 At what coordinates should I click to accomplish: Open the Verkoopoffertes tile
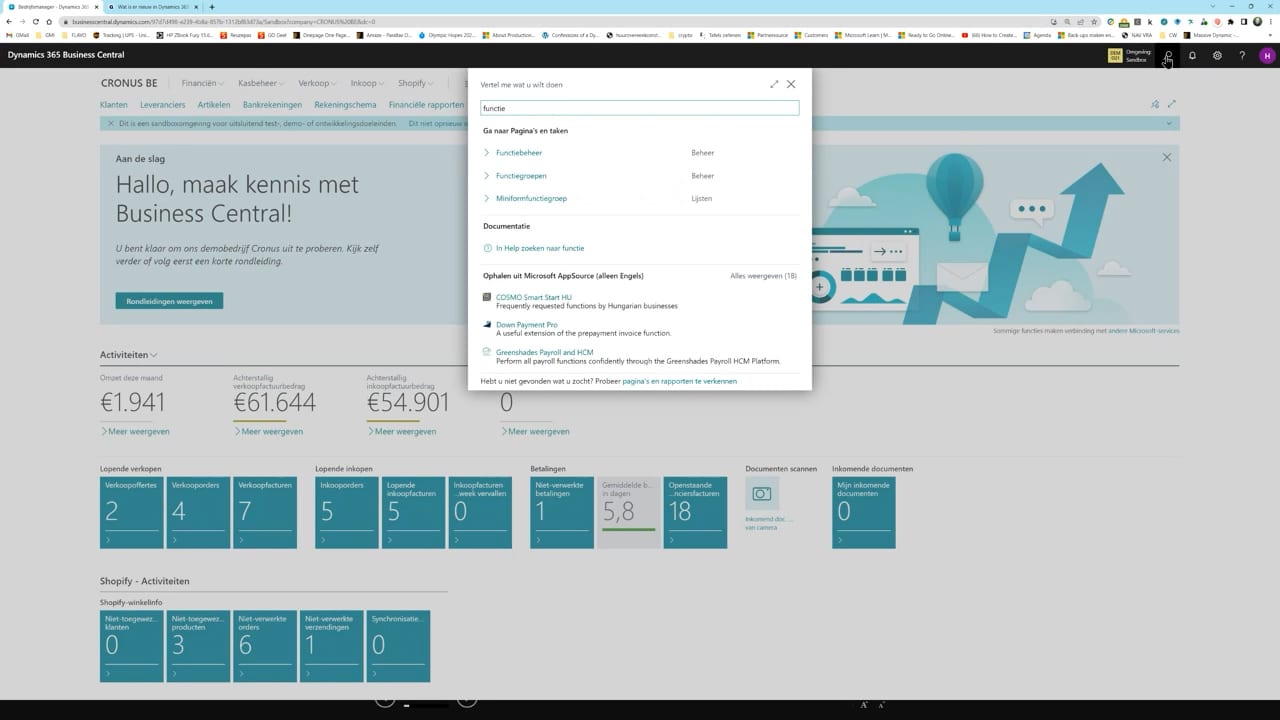131,513
